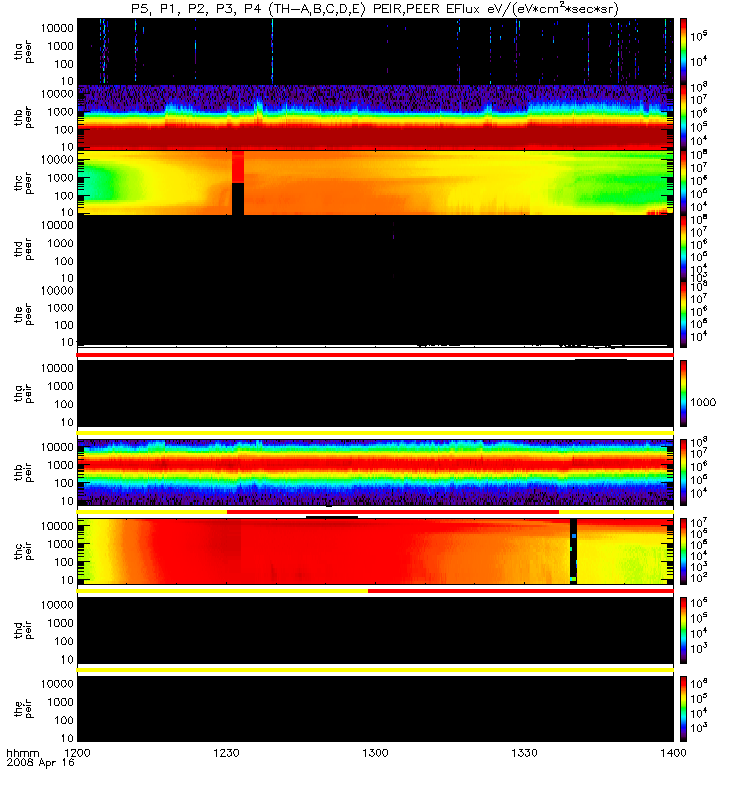Click the 1400 time tick label

[673, 753]
